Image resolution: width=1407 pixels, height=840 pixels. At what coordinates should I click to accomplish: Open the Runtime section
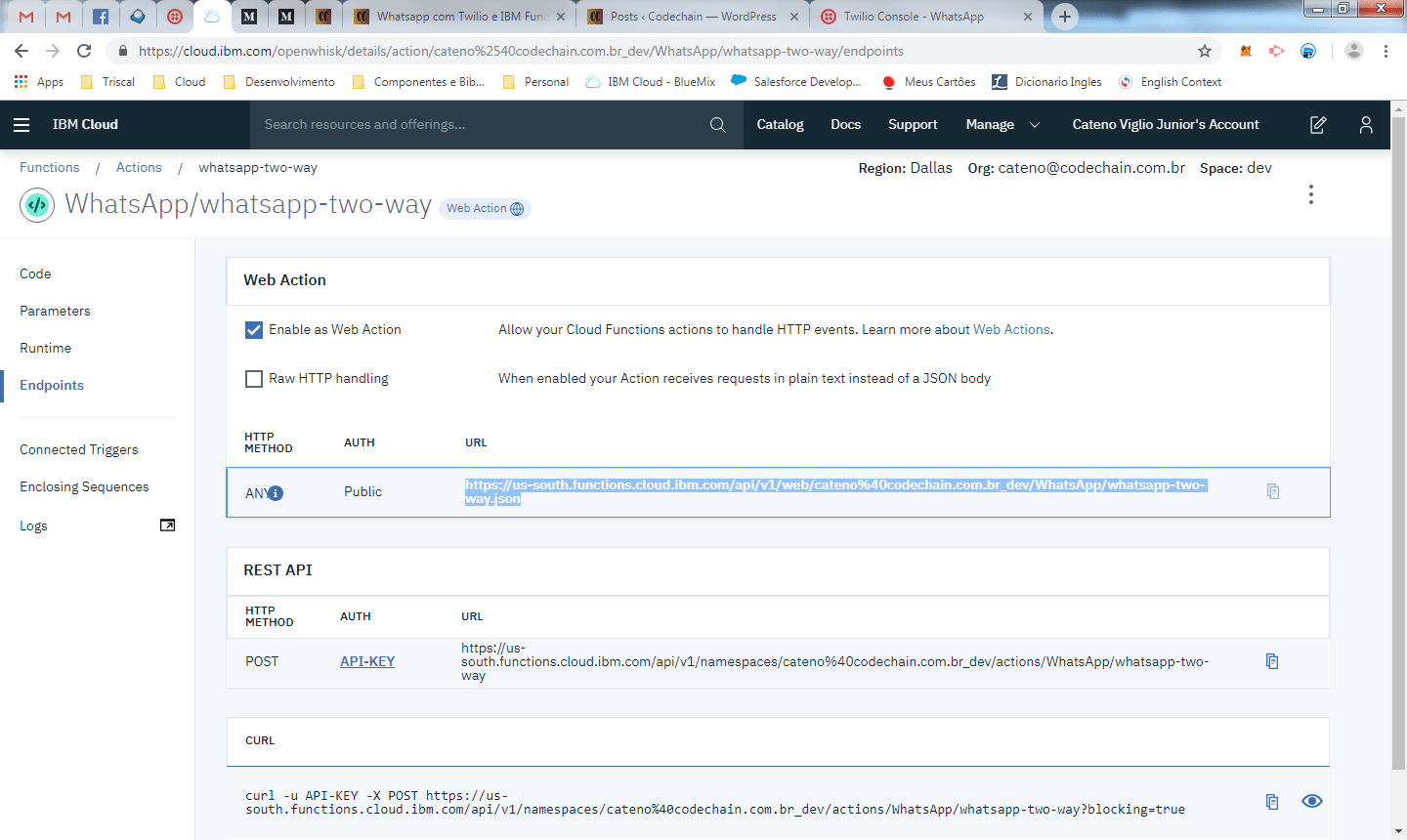(x=45, y=349)
